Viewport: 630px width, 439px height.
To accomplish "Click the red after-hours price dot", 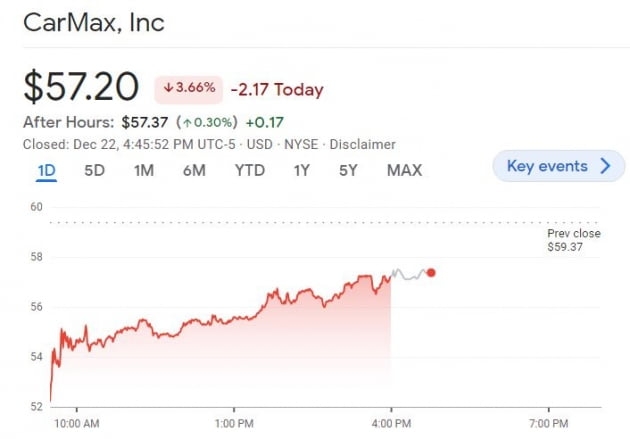I will coord(431,272).
